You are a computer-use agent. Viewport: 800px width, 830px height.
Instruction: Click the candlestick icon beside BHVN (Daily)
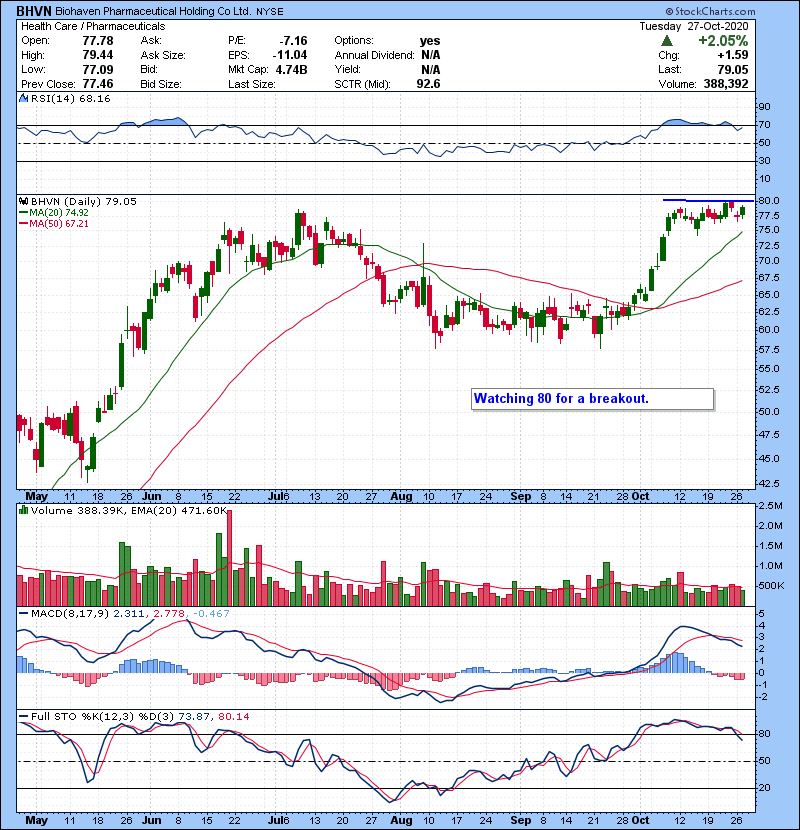23,201
